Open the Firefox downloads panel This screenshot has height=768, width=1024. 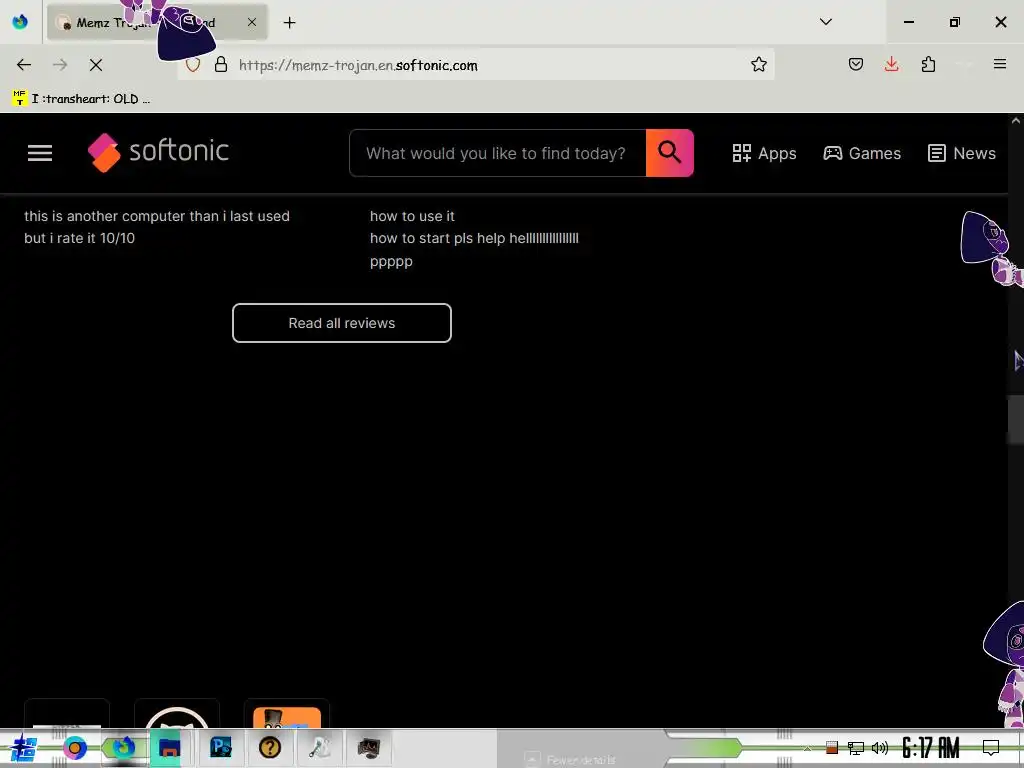click(x=891, y=64)
